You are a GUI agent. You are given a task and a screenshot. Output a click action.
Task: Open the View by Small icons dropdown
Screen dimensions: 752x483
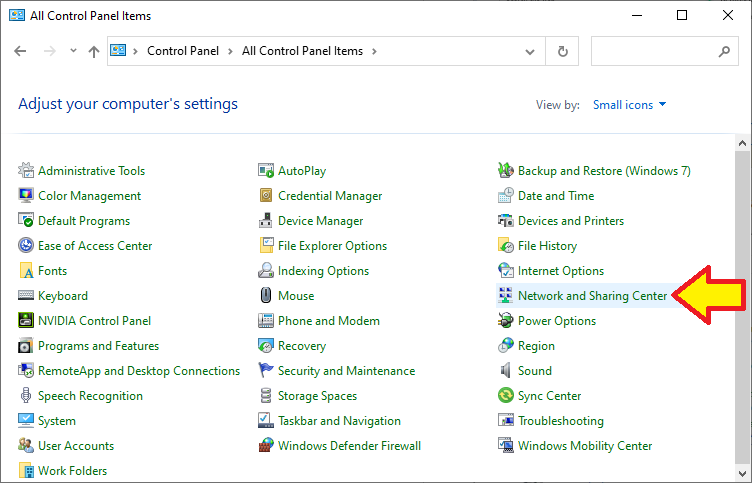629,105
